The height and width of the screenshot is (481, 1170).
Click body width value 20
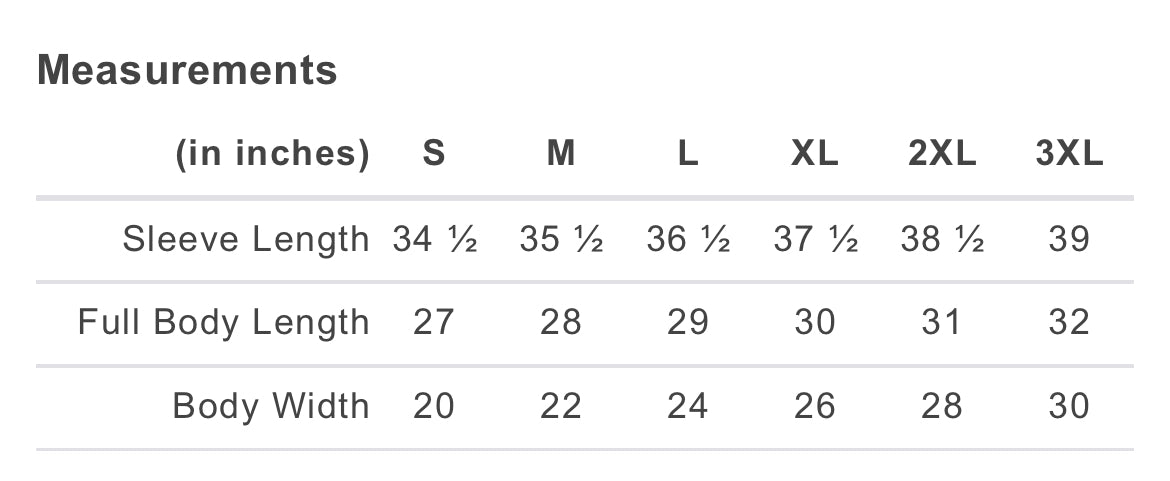pos(434,406)
